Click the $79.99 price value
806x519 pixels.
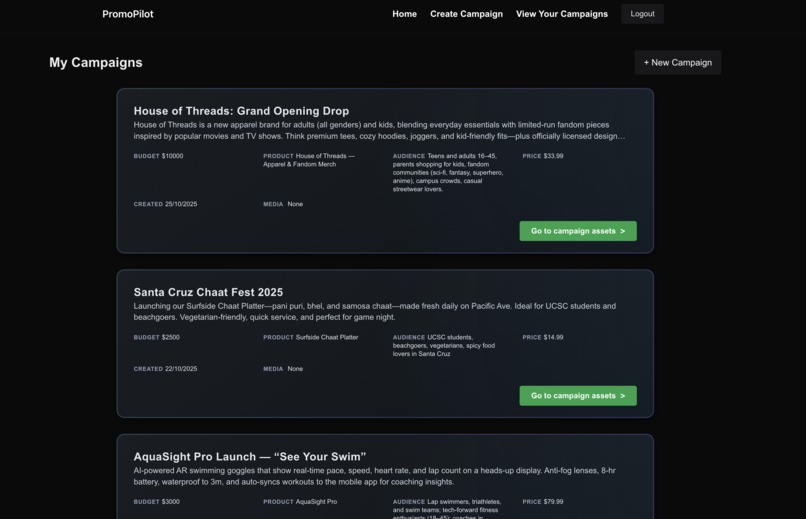(x=554, y=502)
